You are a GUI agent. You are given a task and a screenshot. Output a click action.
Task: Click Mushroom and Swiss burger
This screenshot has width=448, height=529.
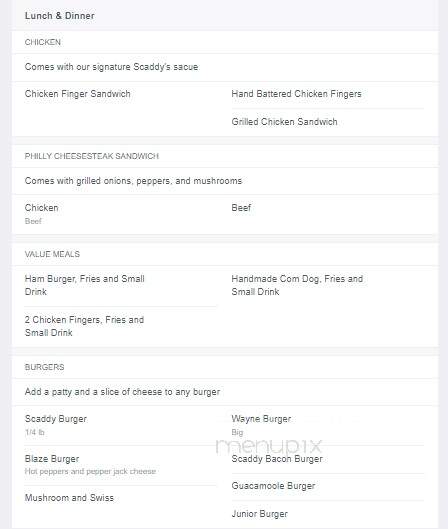(x=69, y=498)
